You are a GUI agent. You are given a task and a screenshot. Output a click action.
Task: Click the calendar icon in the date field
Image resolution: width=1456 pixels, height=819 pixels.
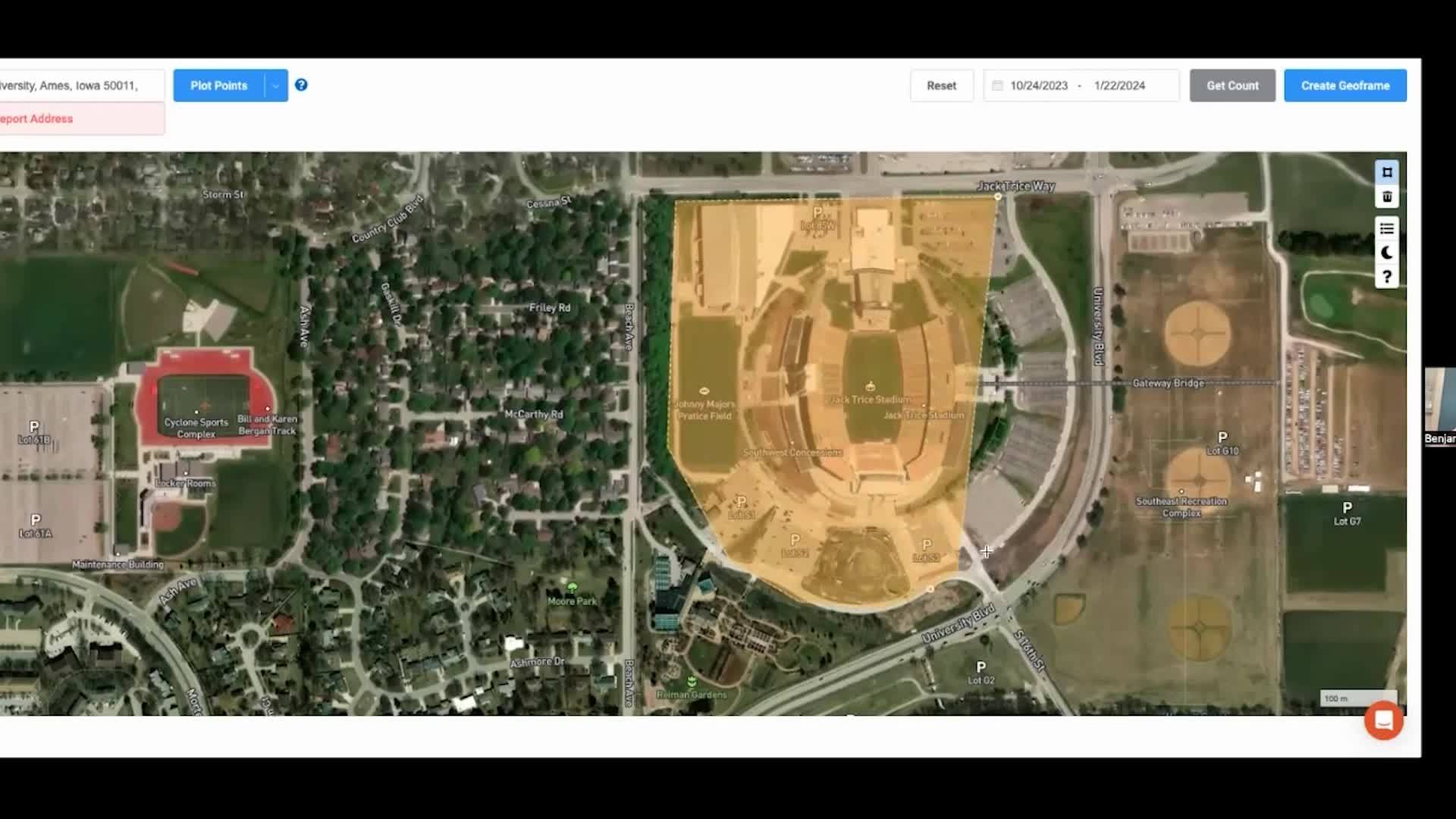(x=998, y=86)
